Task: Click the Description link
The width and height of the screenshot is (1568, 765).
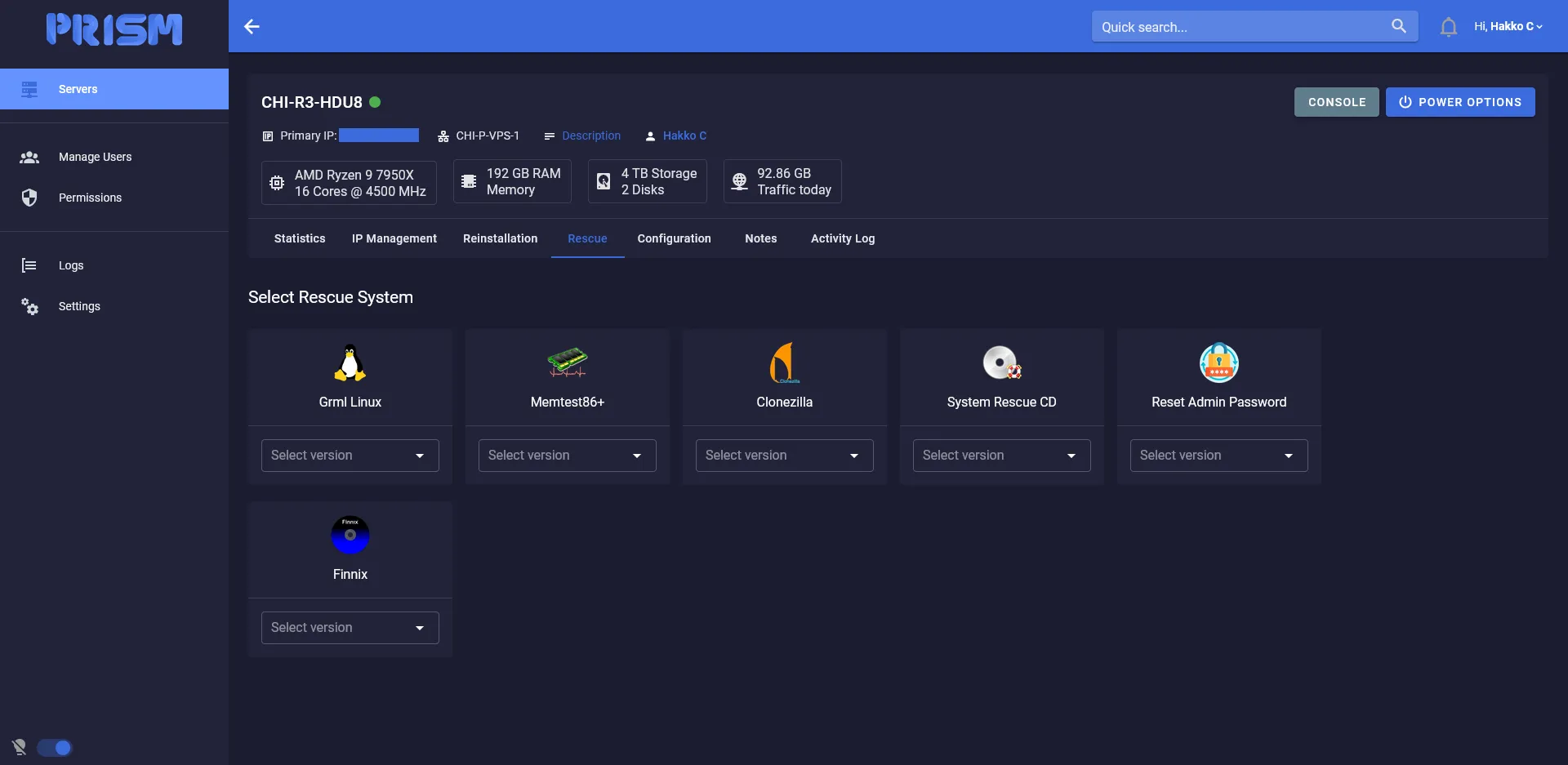Action: tap(590, 136)
